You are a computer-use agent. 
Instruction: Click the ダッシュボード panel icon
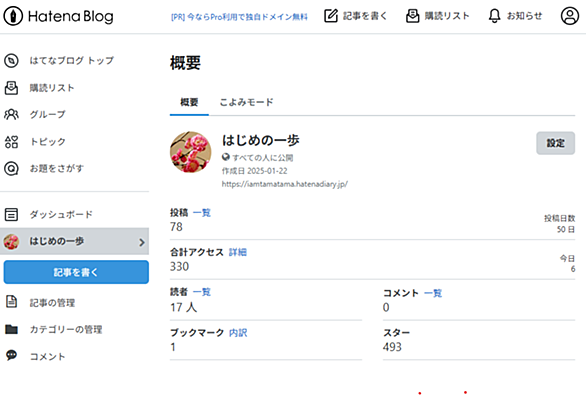point(11,215)
